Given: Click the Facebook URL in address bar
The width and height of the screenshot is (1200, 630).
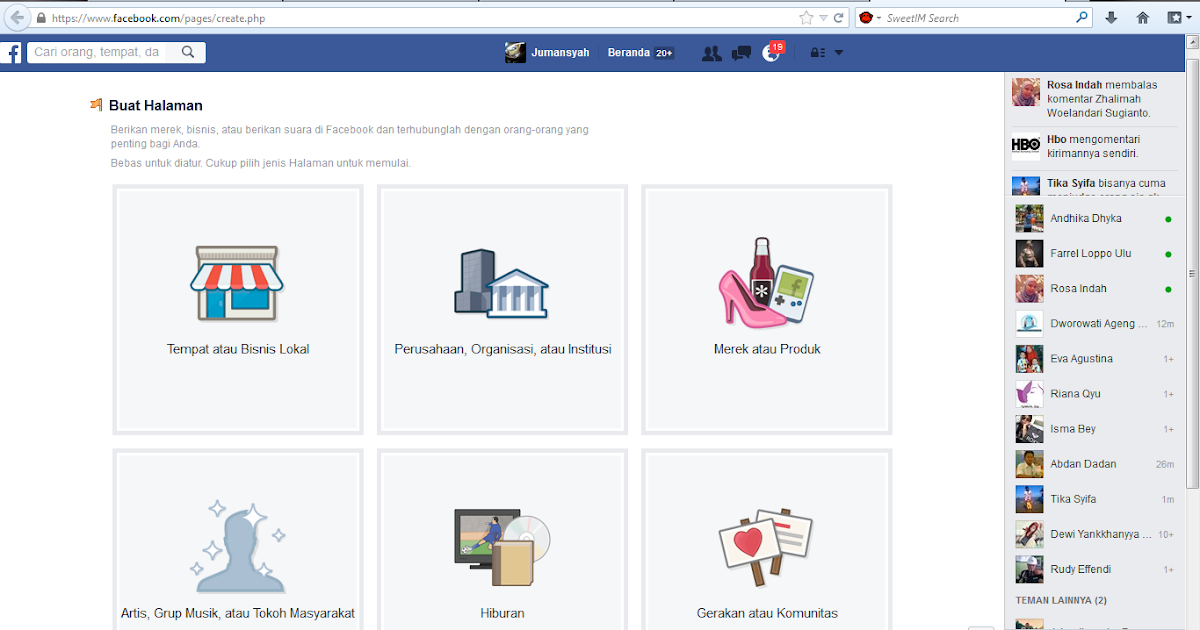Looking at the screenshot, I should (x=158, y=18).
